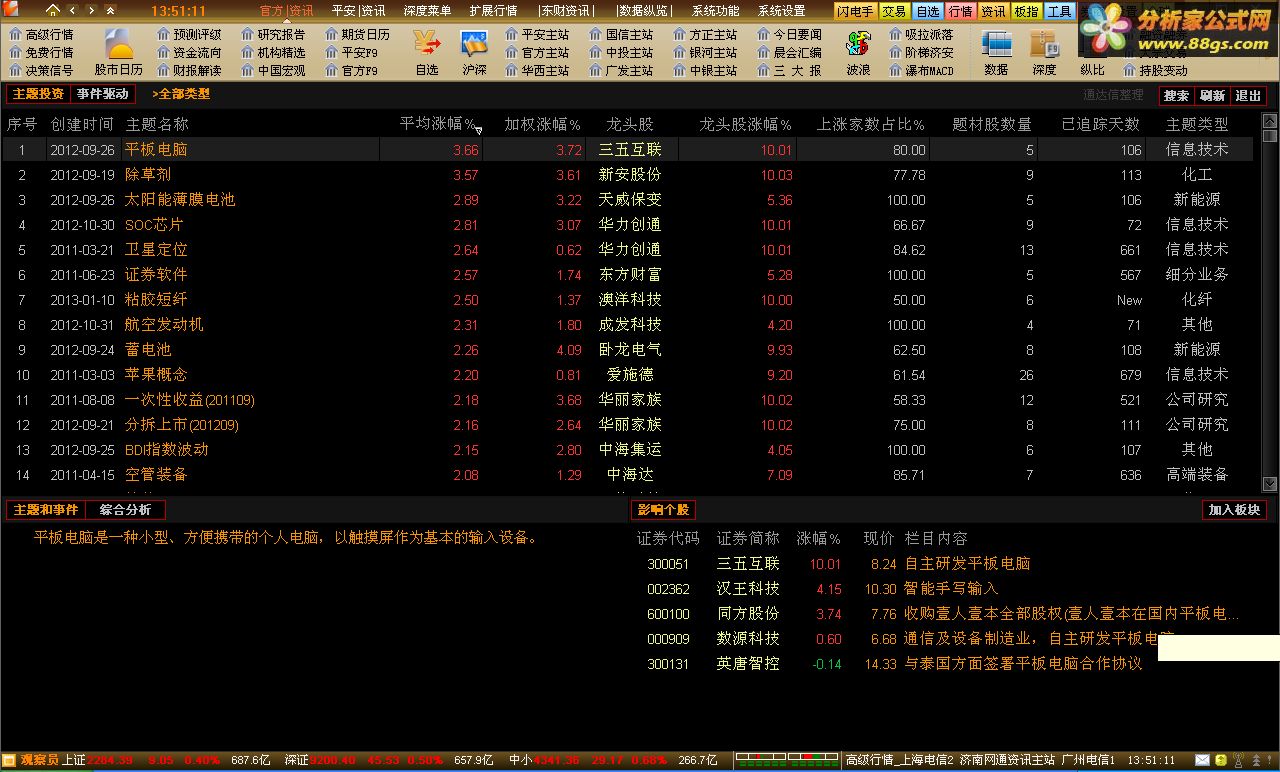Open 决策信号 toolbar item
This screenshot has width=1280, height=772.
41,70
